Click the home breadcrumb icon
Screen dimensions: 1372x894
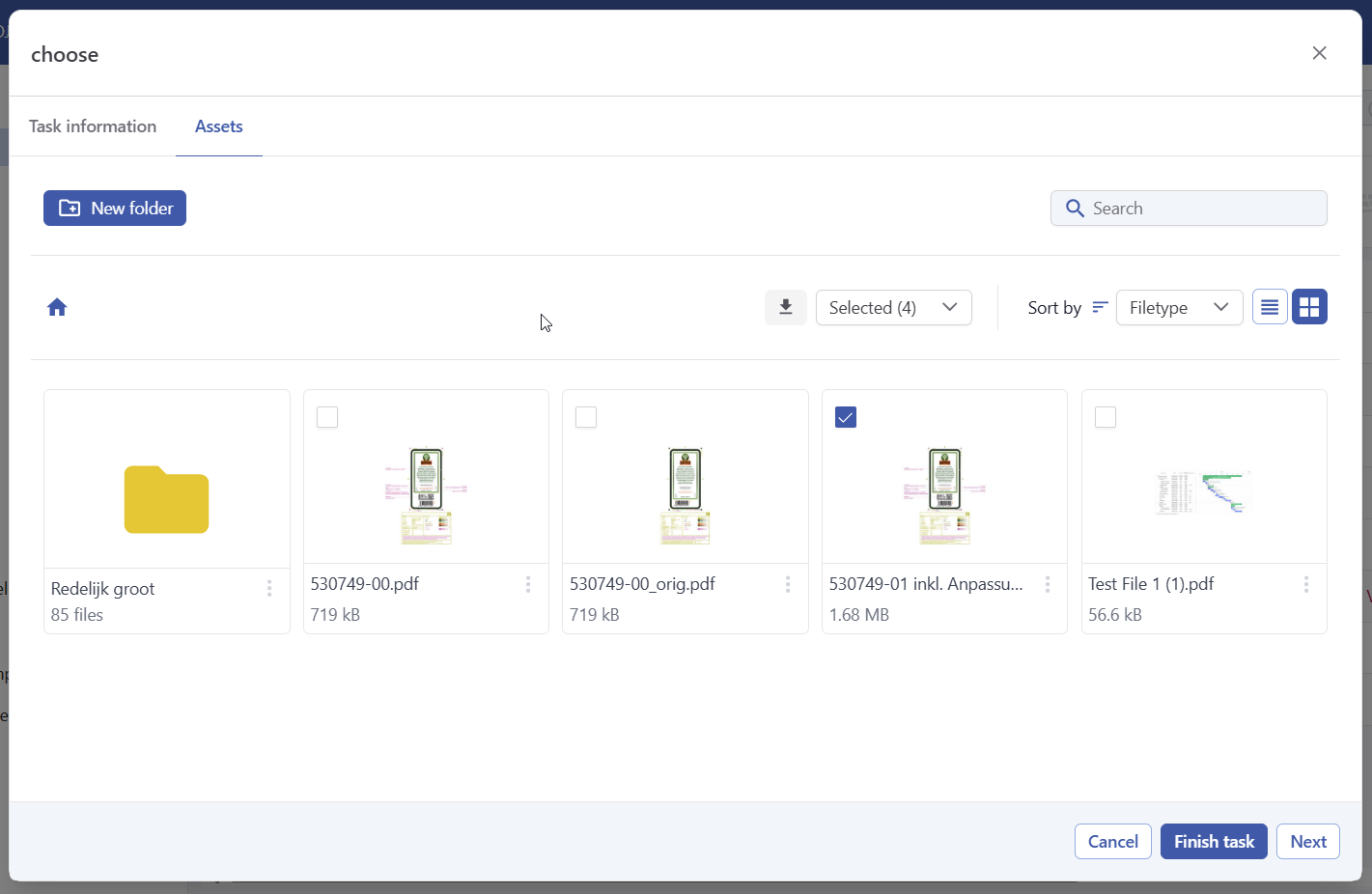pyautogui.click(x=57, y=307)
